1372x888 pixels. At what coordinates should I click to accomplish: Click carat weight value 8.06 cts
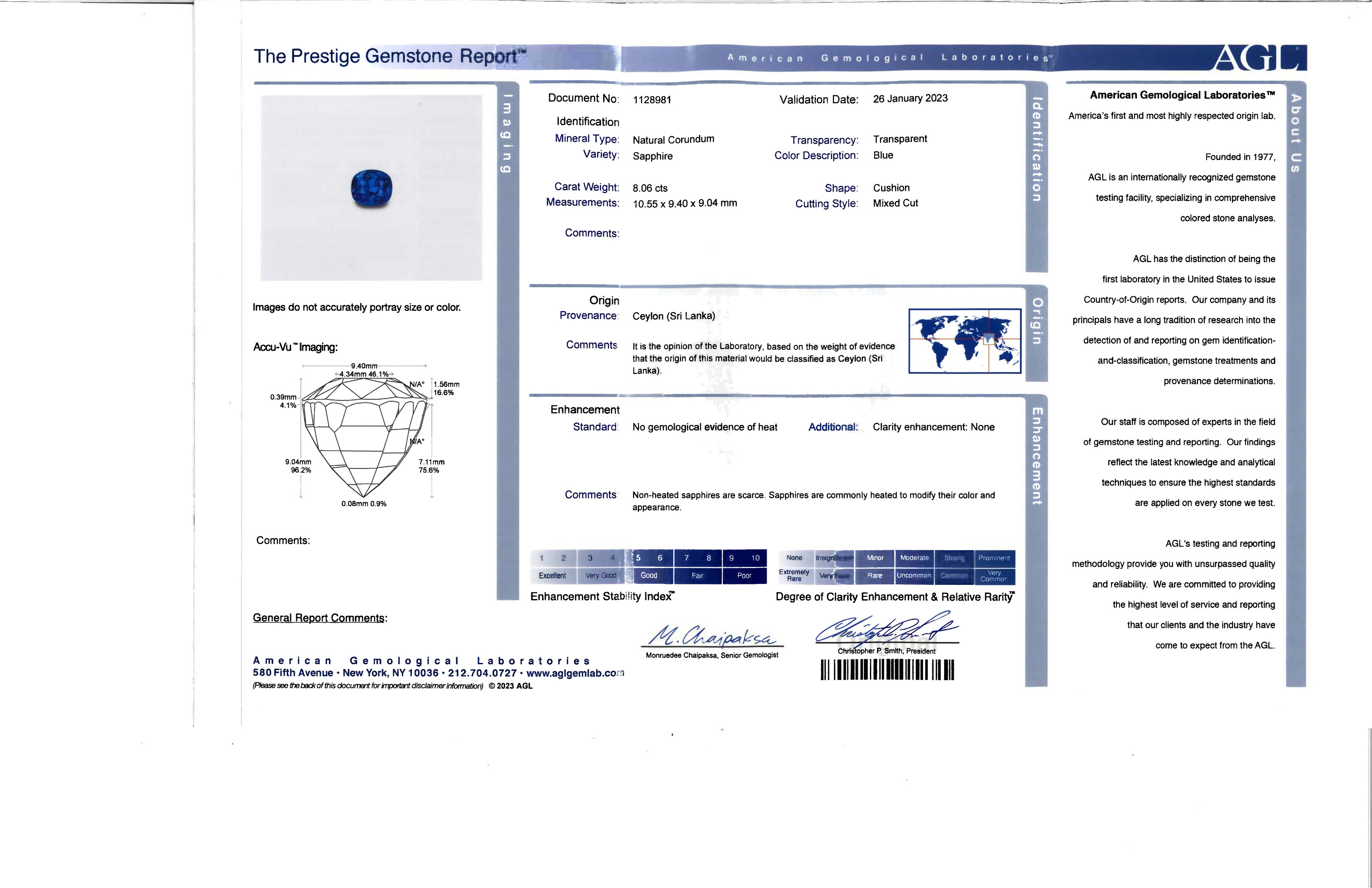point(650,188)
